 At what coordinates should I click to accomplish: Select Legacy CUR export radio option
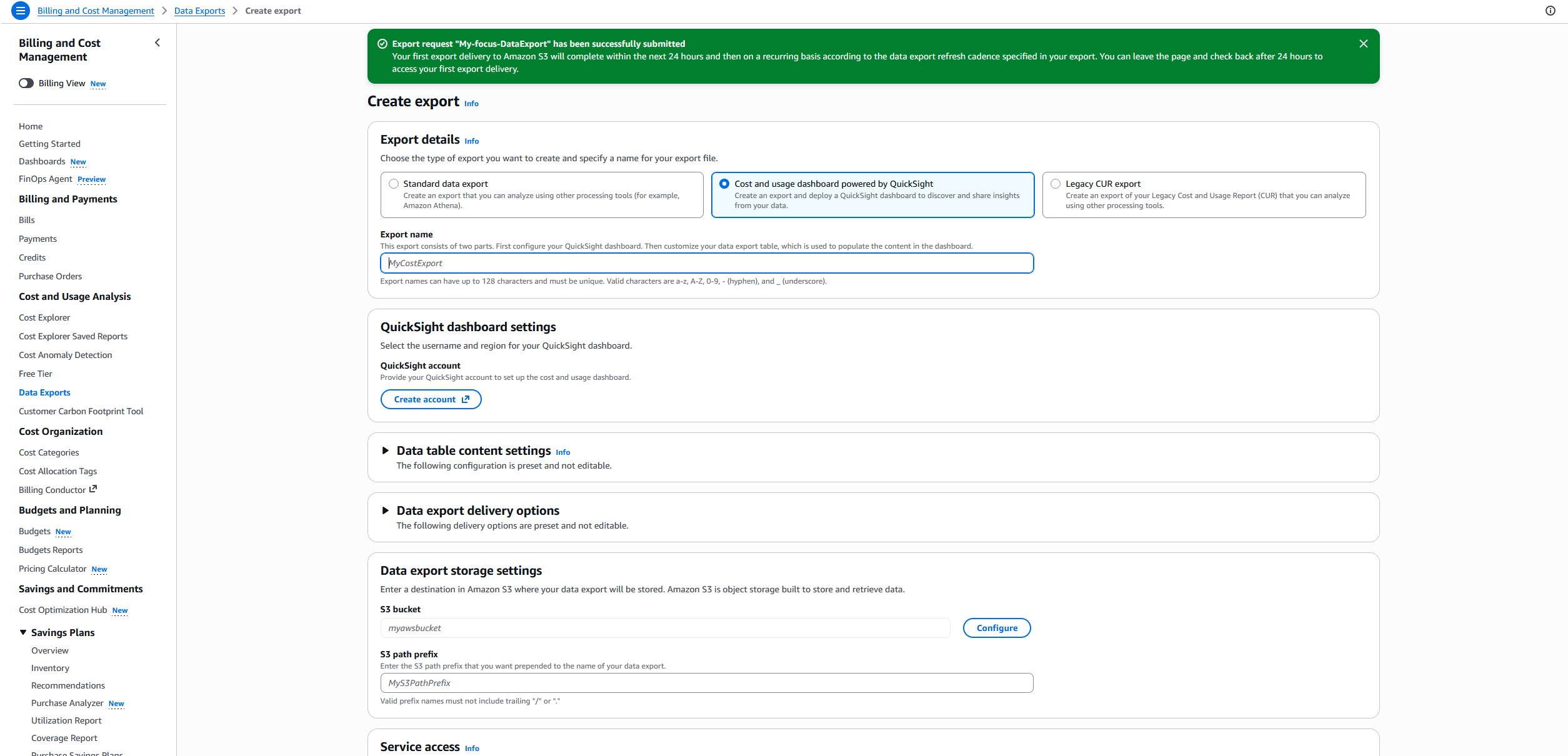coord(1056,184)
